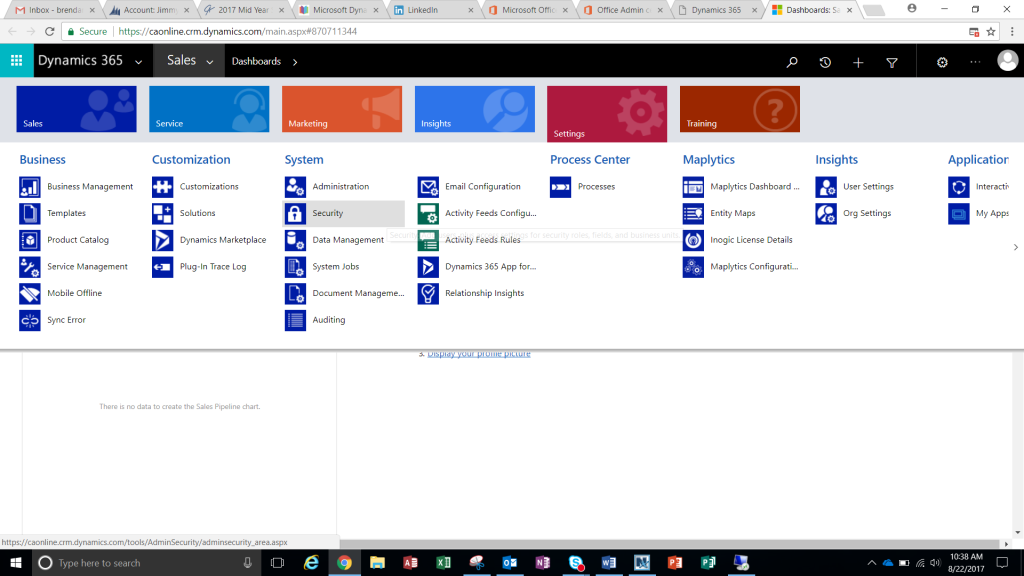Click the search magnifier in the navbar

[x=792, y=62]
